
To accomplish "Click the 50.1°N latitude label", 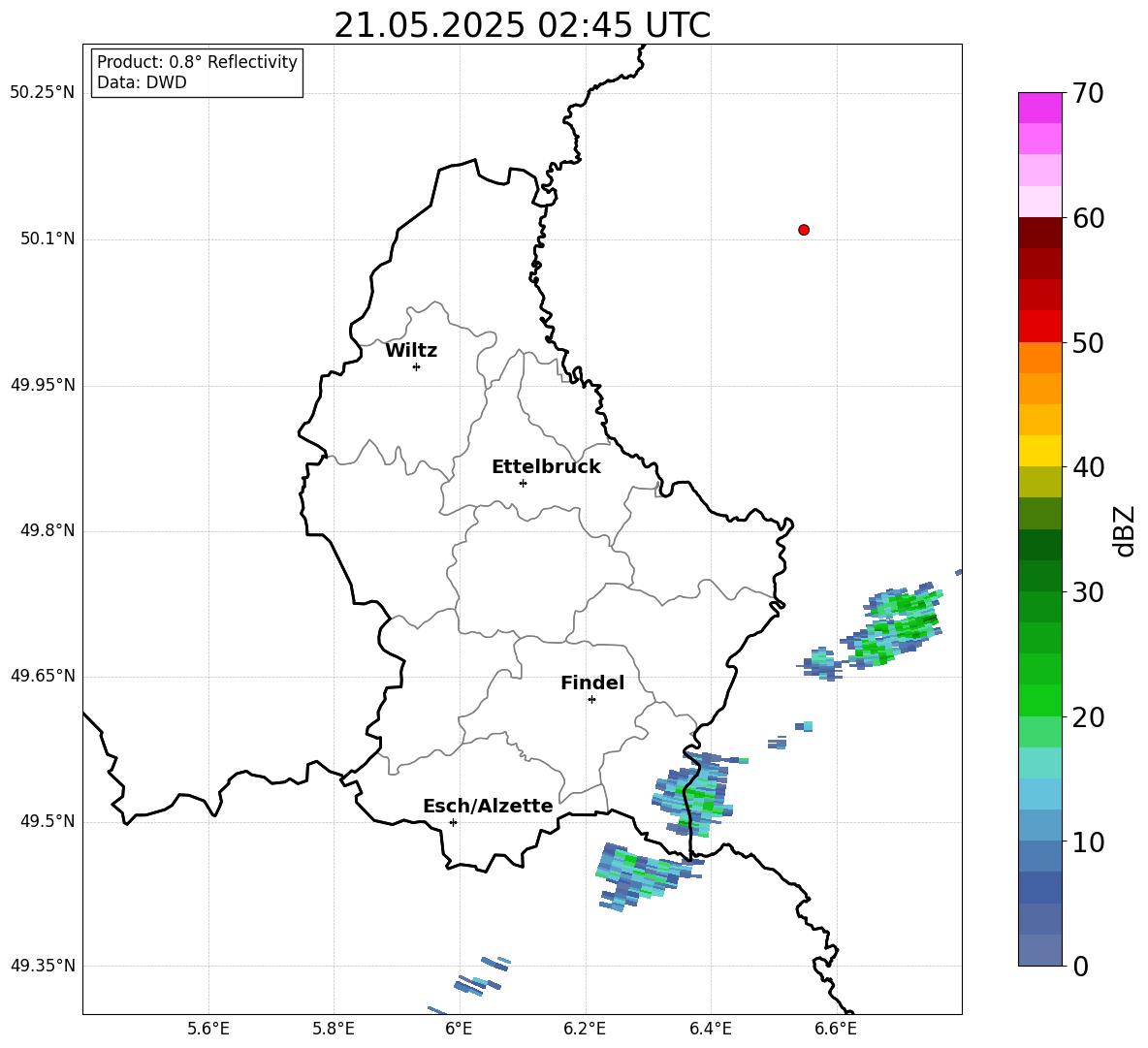I will (48, 238).
